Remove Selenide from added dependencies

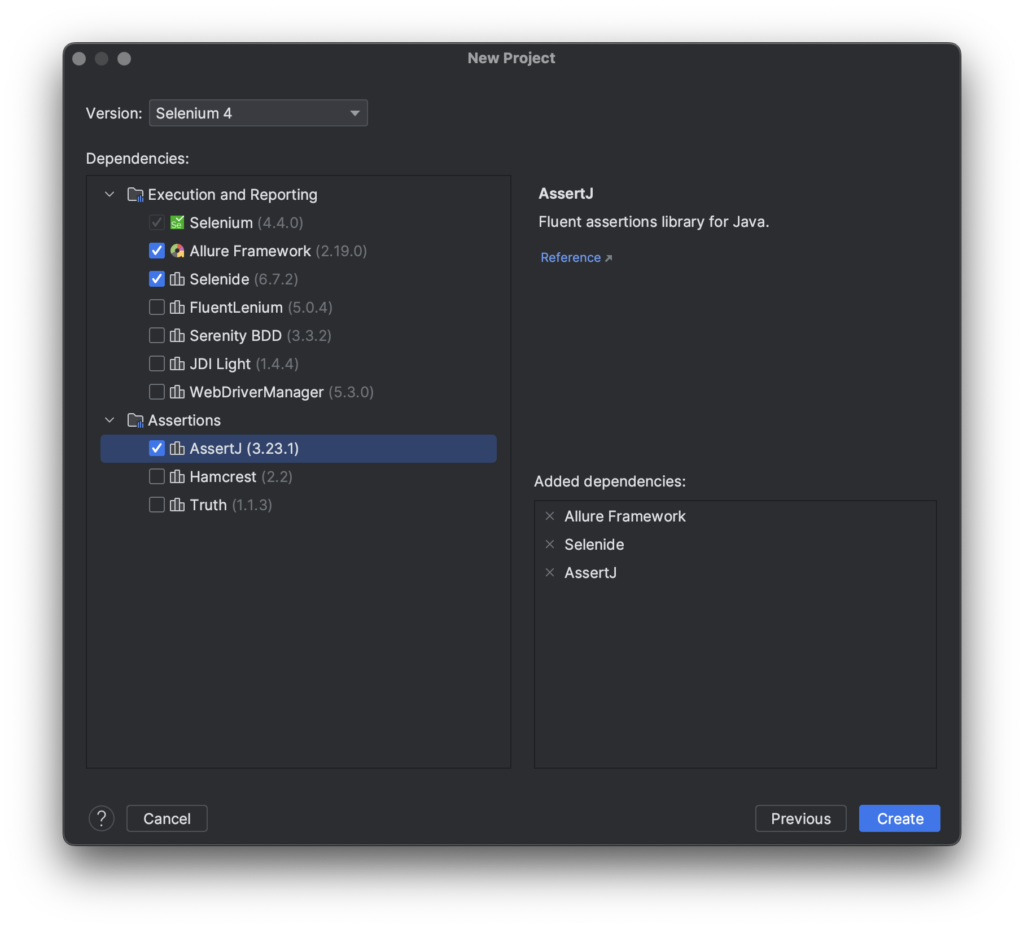click(549, 544)
